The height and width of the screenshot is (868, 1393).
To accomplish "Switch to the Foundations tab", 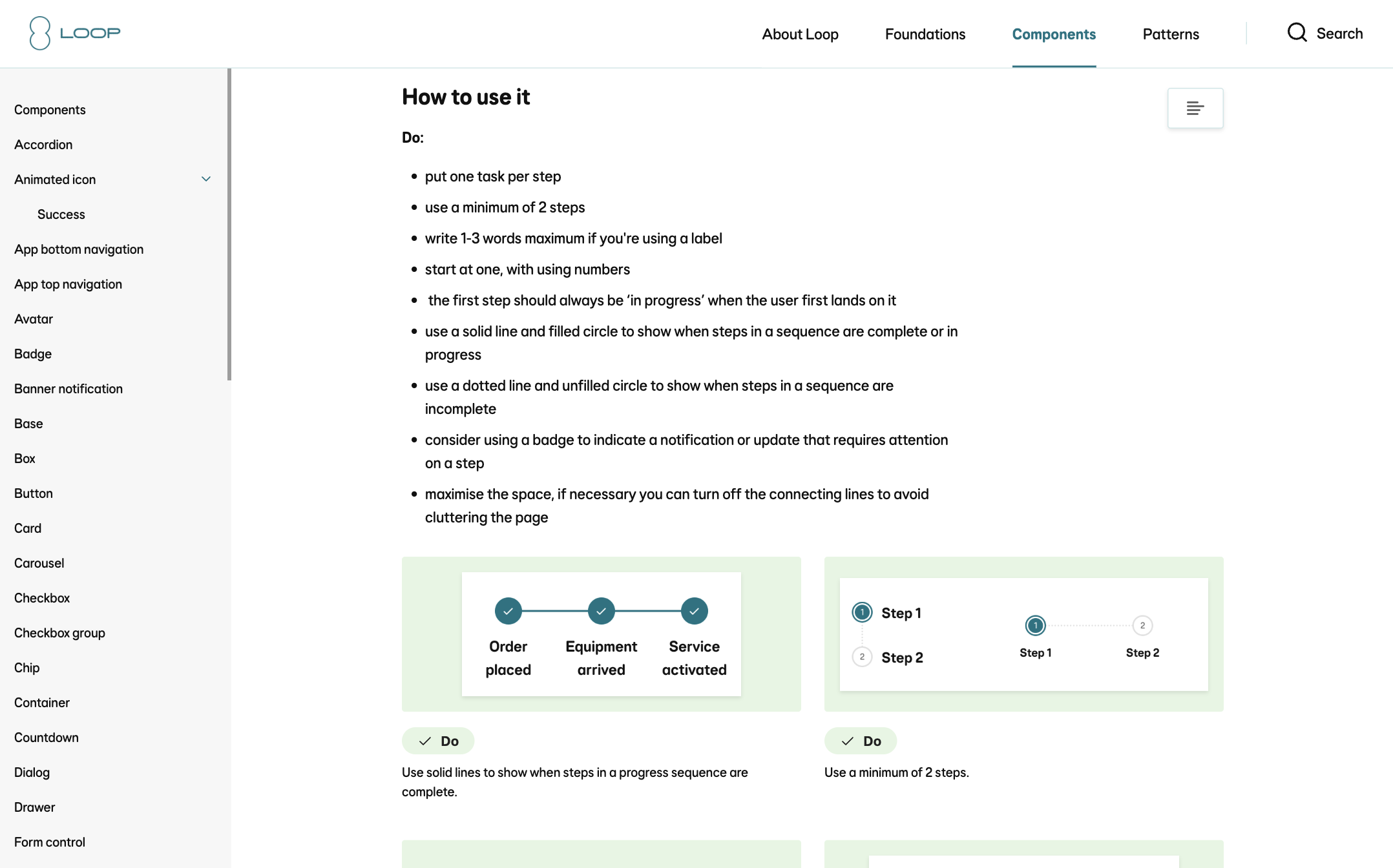I will pyautogui.click(x=925, y=34).
